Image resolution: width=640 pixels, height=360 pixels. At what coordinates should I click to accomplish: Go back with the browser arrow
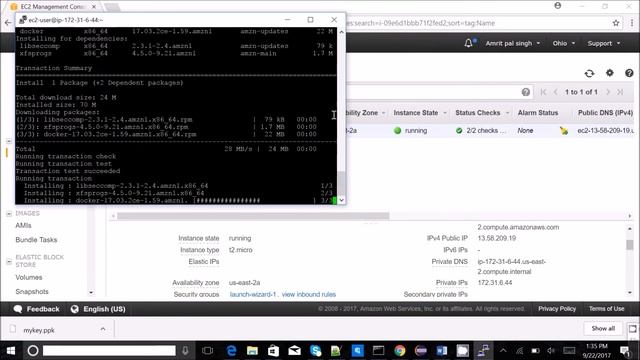coord(8,23)
